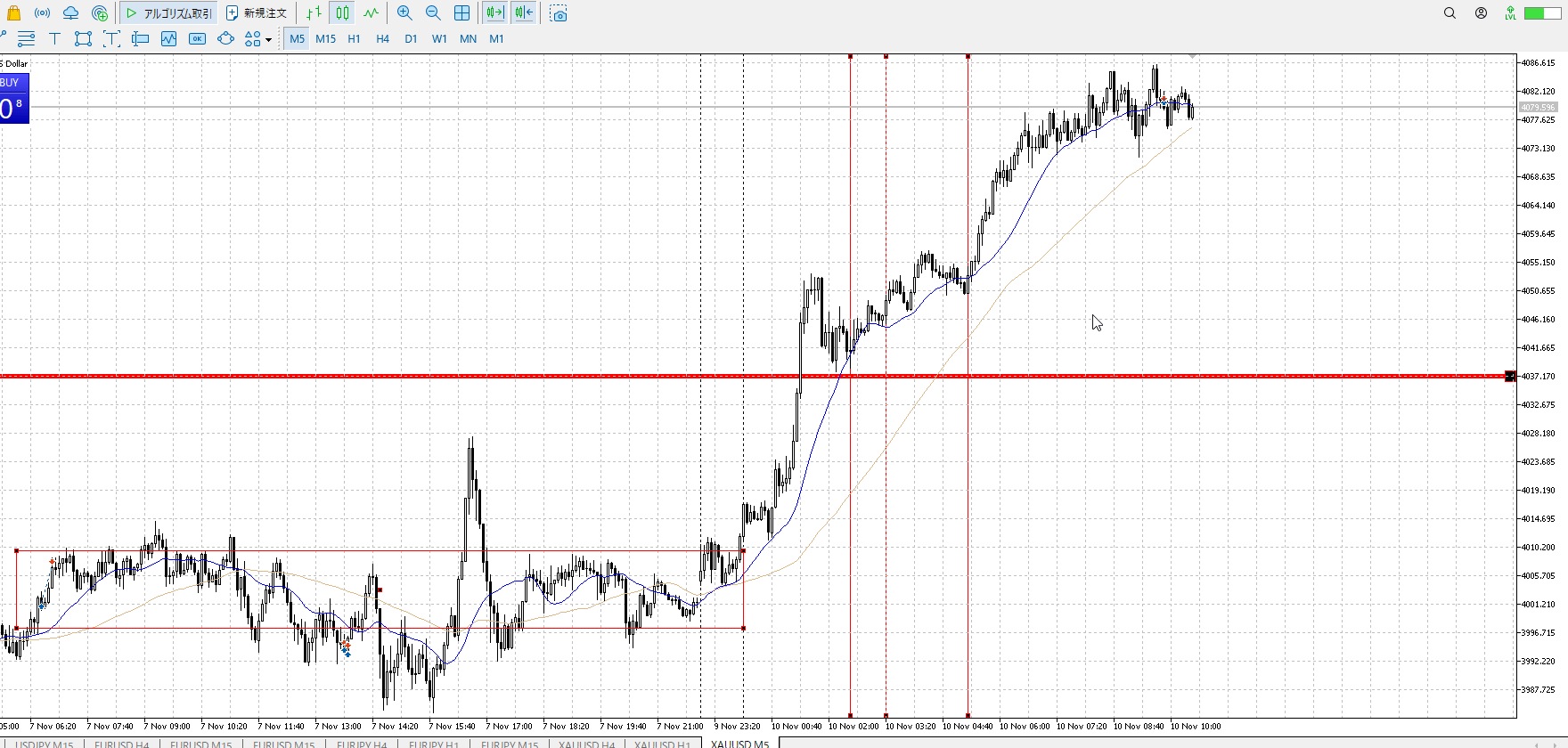Open the search magnifier in top right
Viewport: 1568px width, 748px height.
pos(1450,13)
